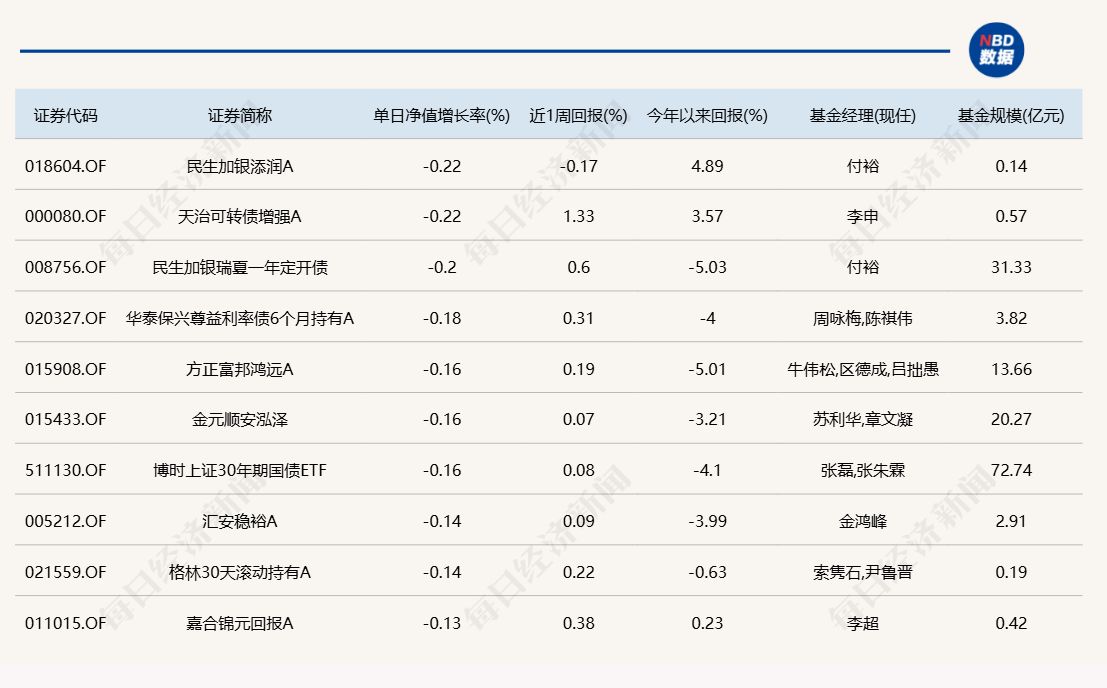Click the 基金经理(现任) column header
Viewport: 1107px width, 688px height.
click(862, 115)
